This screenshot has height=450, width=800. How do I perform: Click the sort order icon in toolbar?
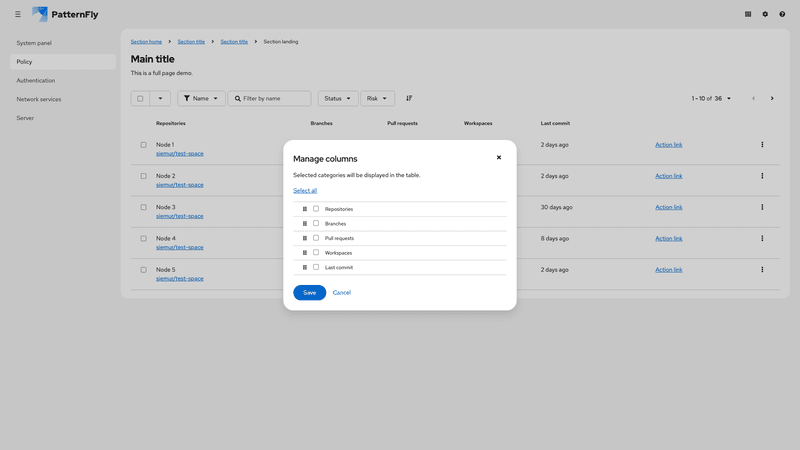click(x=409, y=98)
